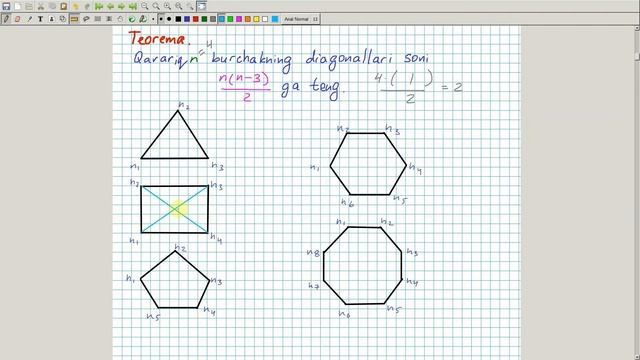
Task: Choose medium pen thickness dot
Action: coord(161,19)
